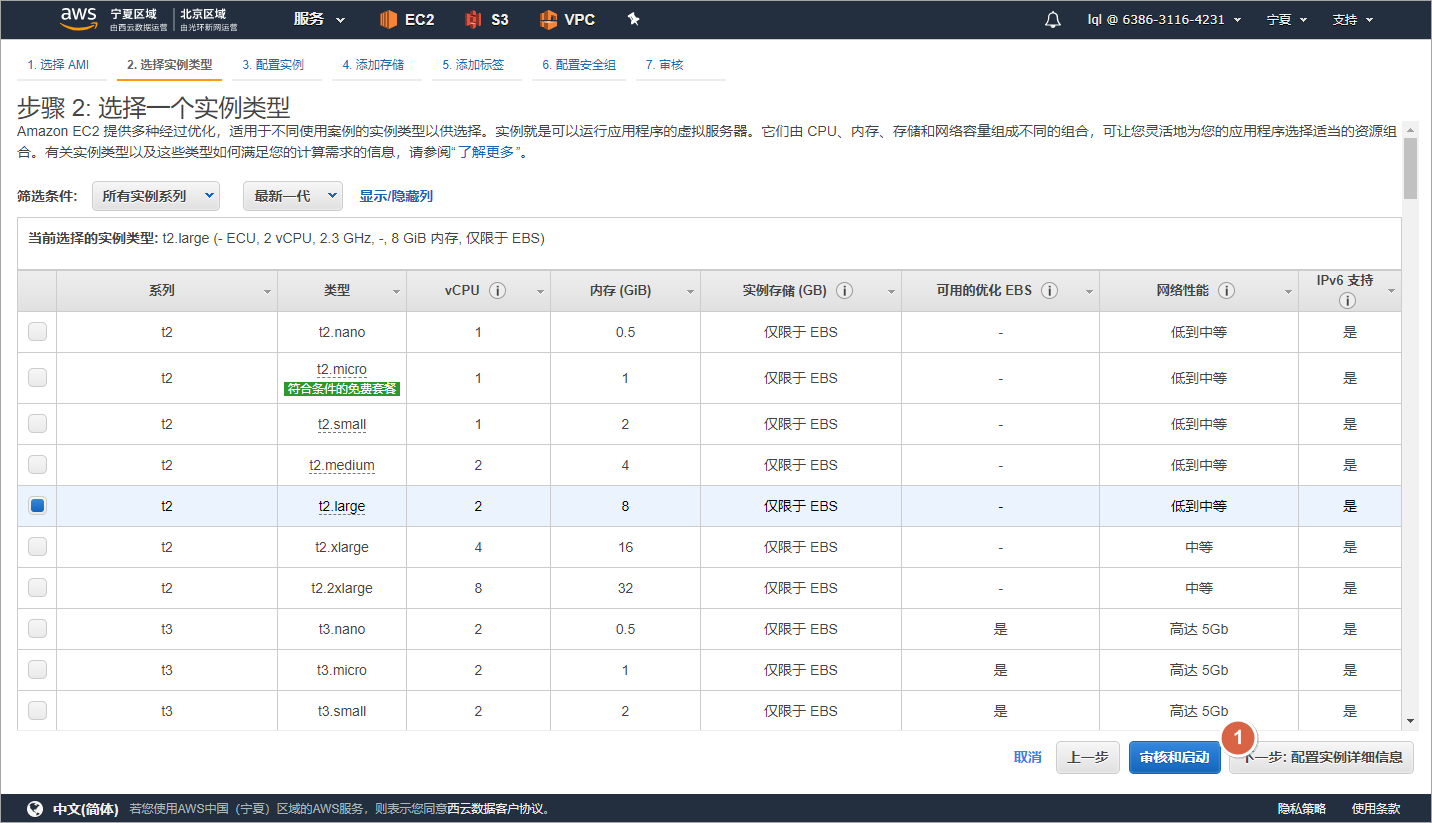Open the account menu lql @ 6386-3116-4231

pos(1165,19)
